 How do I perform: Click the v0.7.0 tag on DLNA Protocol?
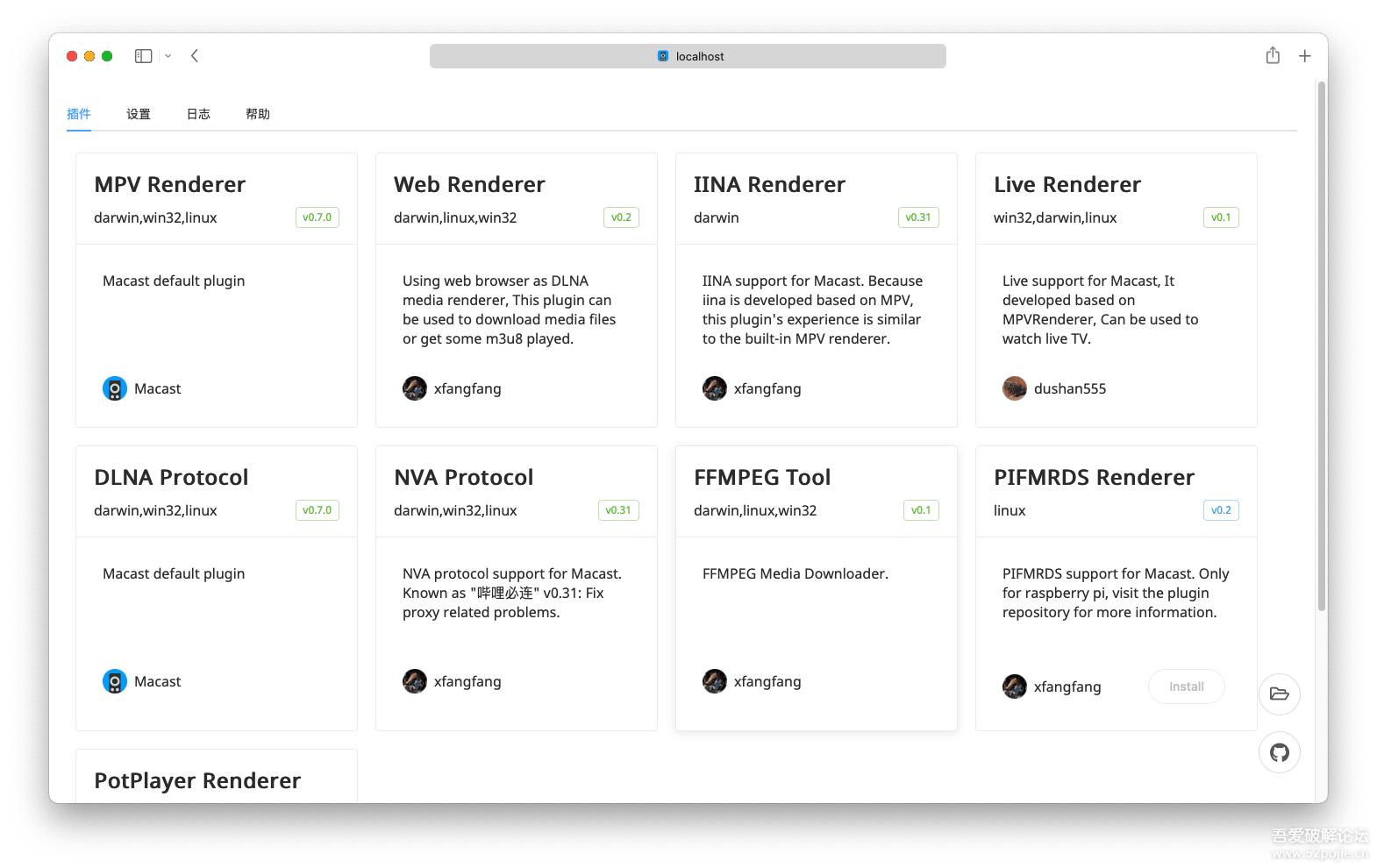click(x=317, y=510)
